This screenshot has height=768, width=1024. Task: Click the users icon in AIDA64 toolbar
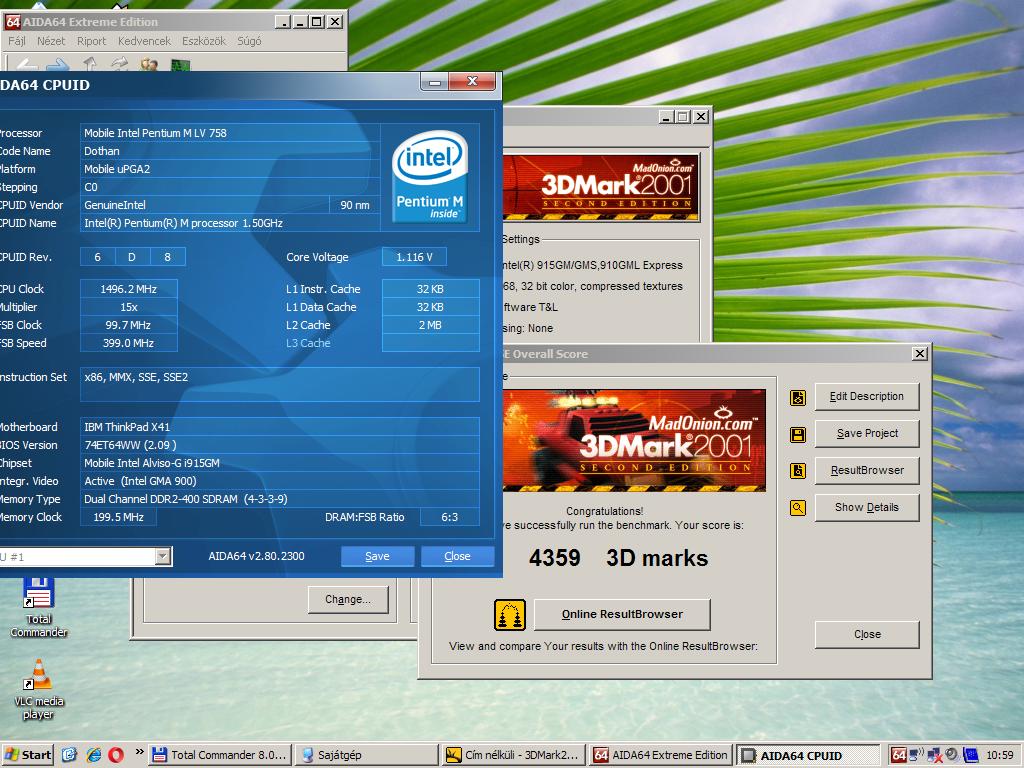tap(149, 65)
